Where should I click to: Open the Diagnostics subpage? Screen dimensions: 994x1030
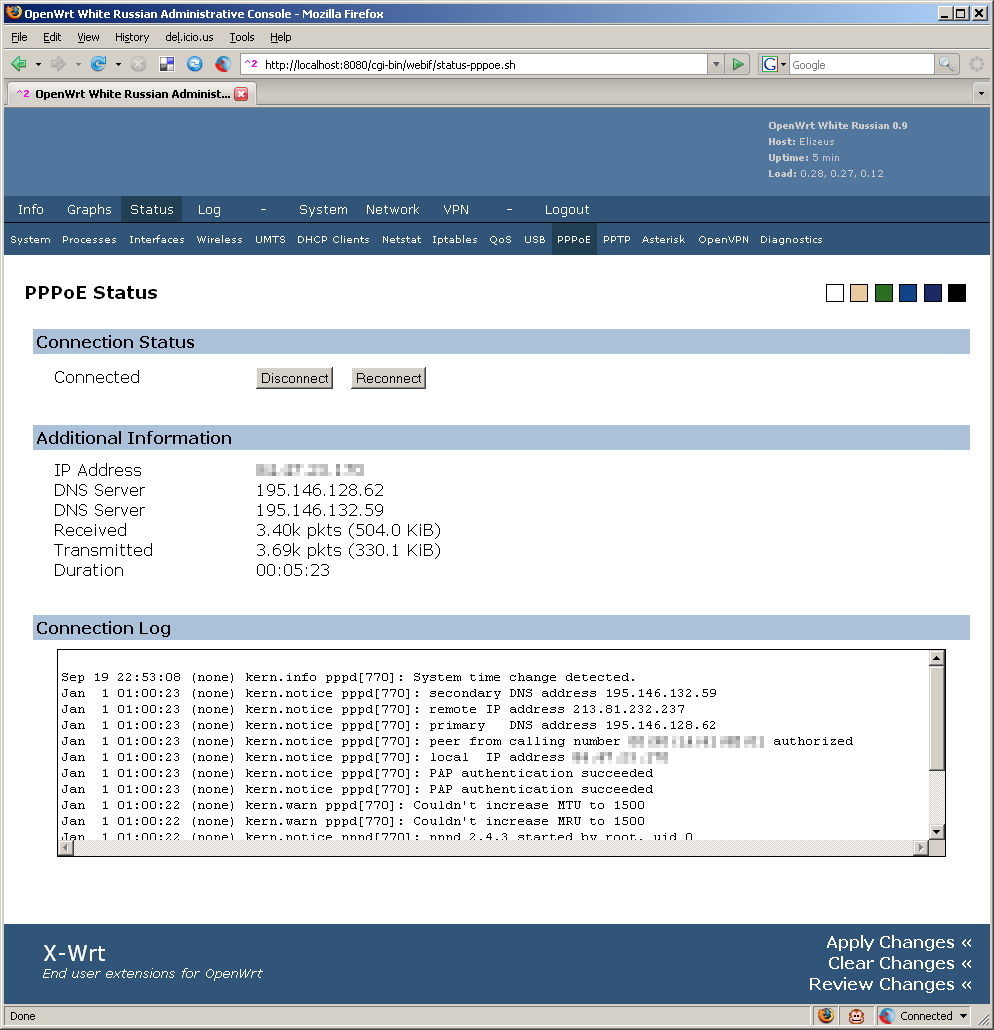pos(791,240)
